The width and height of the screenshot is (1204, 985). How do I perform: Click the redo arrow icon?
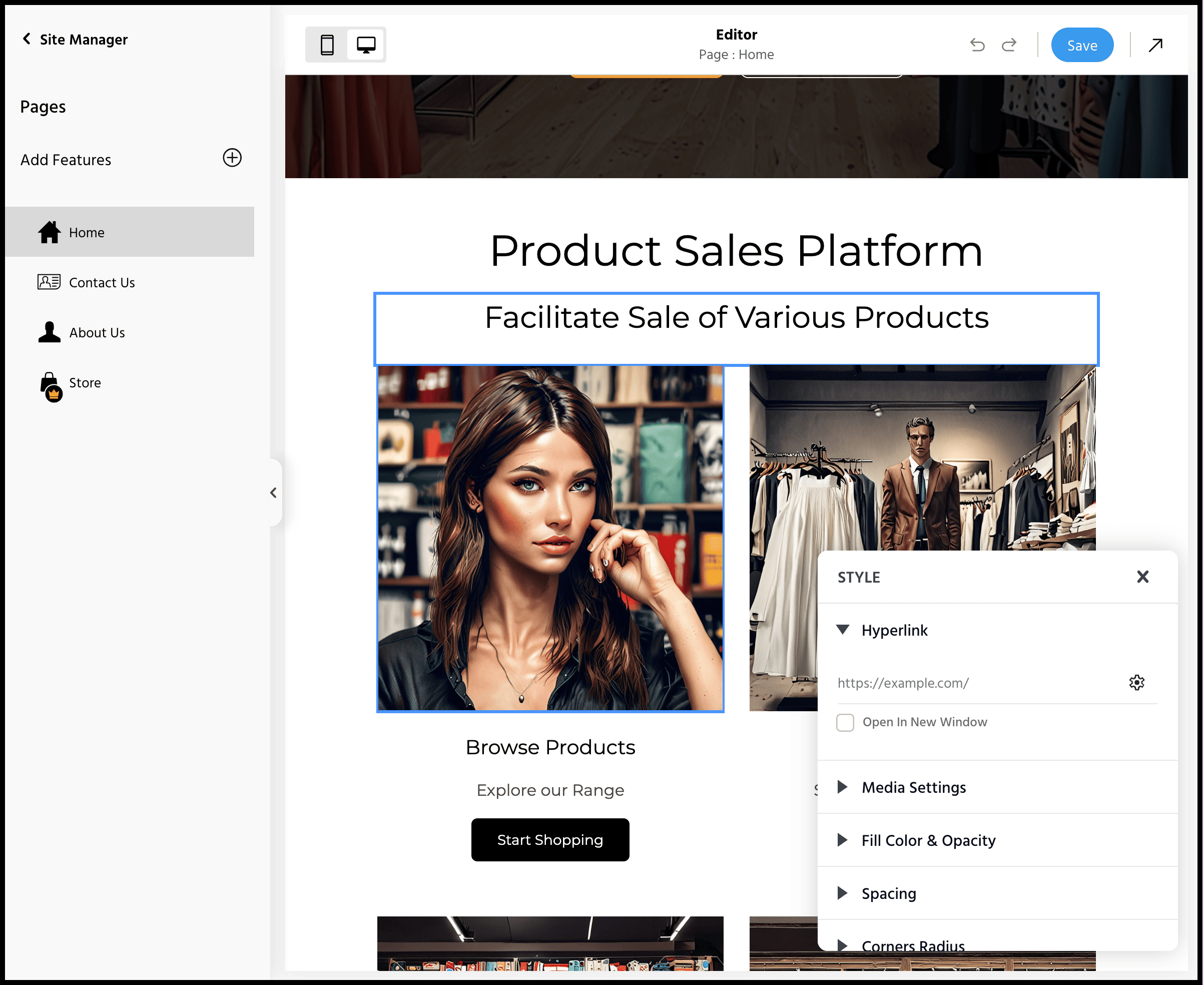tap(1009, 45)
